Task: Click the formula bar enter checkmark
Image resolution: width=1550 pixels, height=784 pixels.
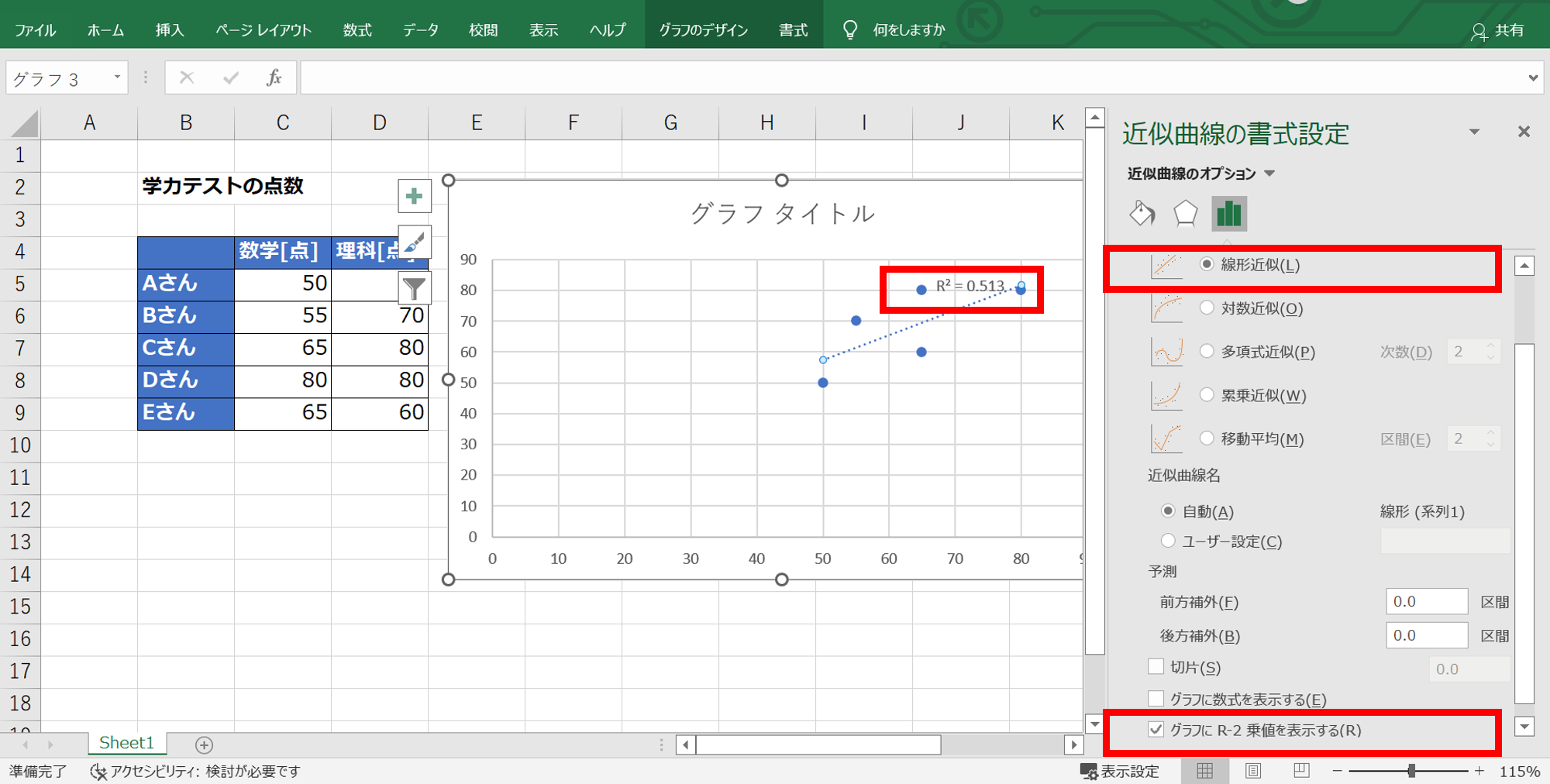Action: point(230,77)
